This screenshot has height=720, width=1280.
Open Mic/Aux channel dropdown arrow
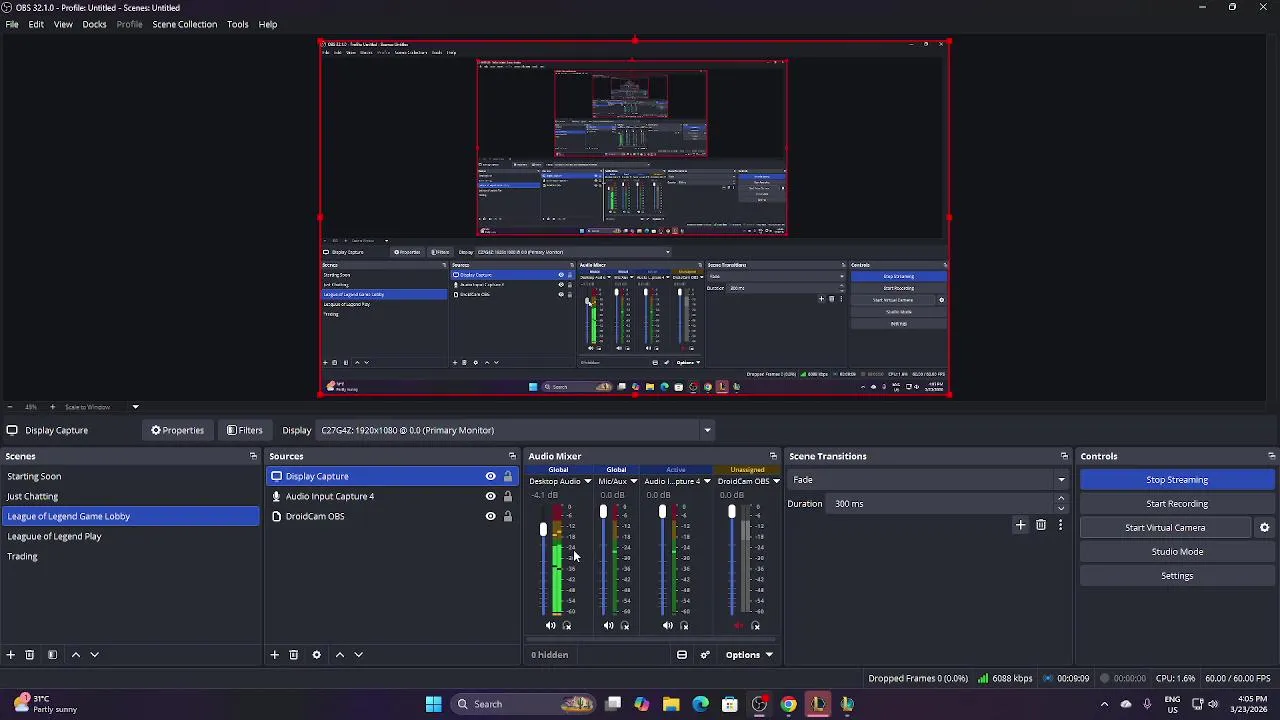pos(633,482)
